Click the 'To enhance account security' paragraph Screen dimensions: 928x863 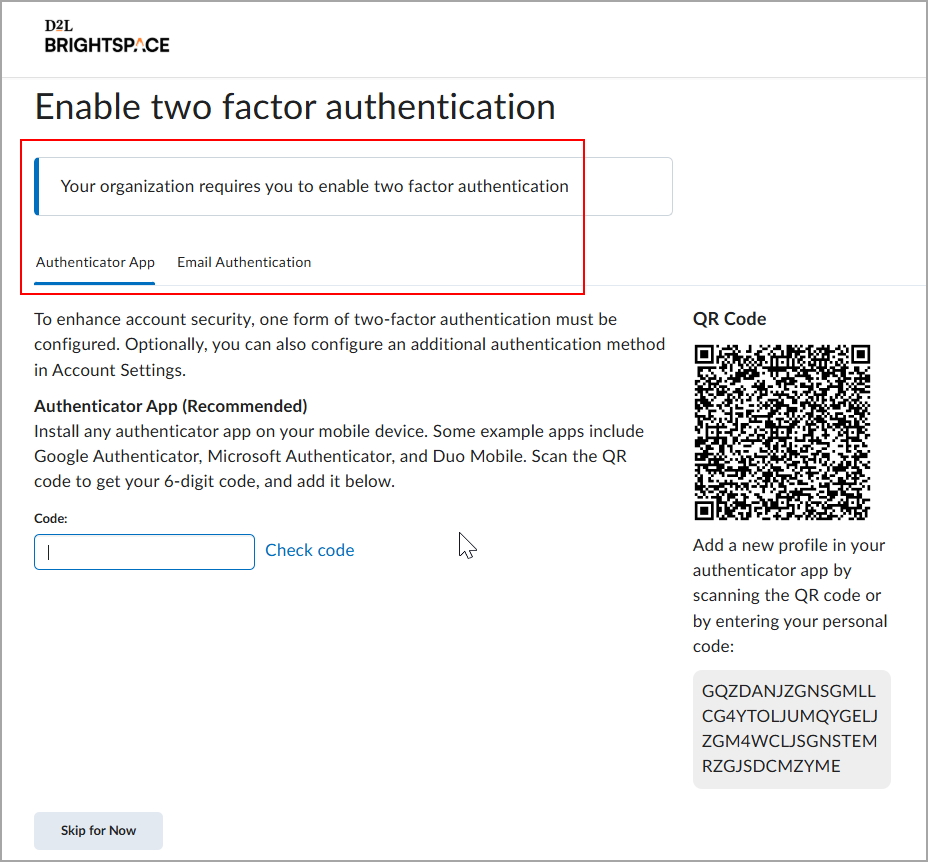[349, 344]
